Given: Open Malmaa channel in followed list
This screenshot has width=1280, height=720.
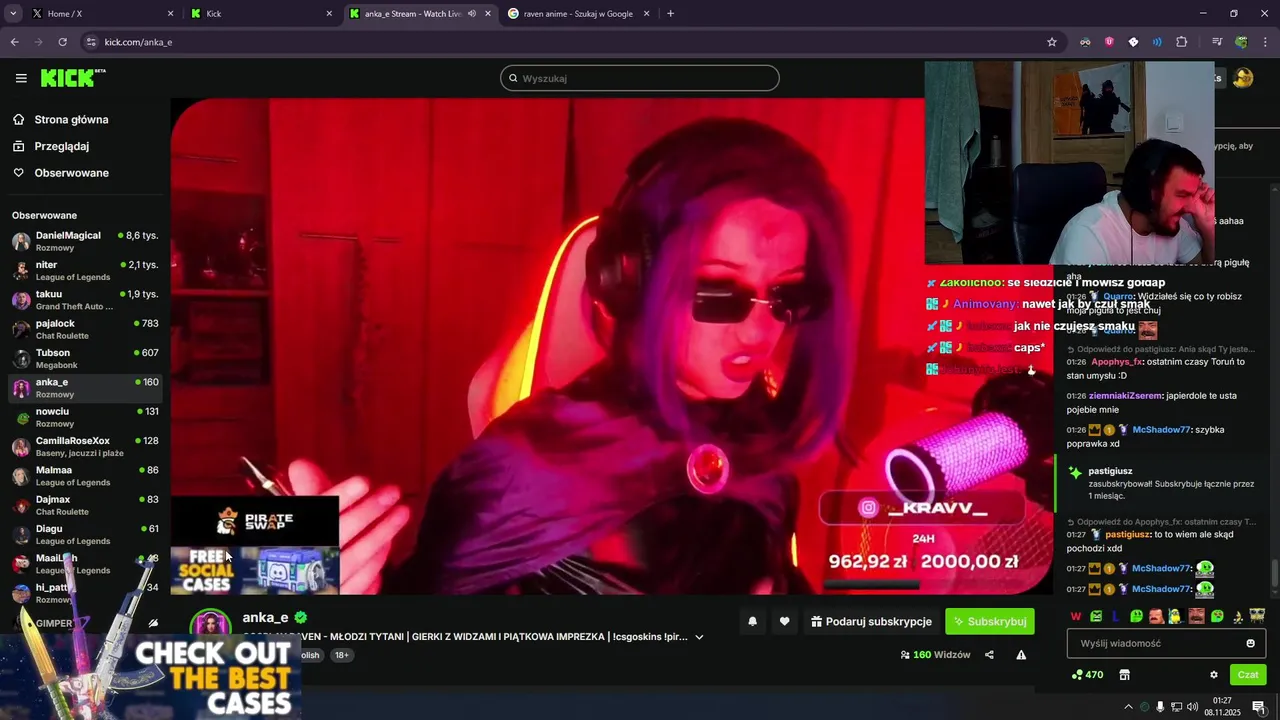Looking at the screenshot, I should 84,476.
